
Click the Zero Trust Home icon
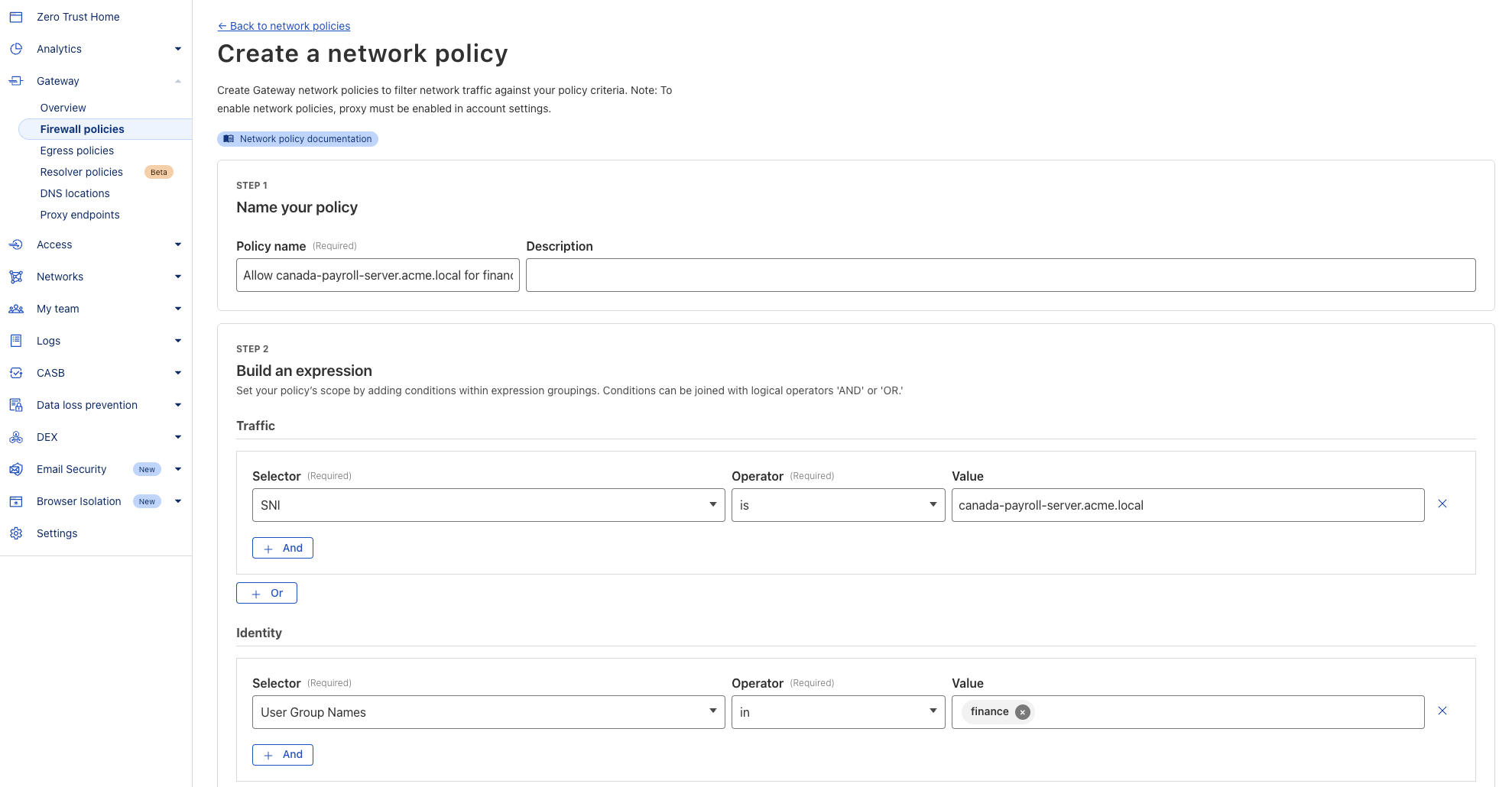[x=16, y=17]
